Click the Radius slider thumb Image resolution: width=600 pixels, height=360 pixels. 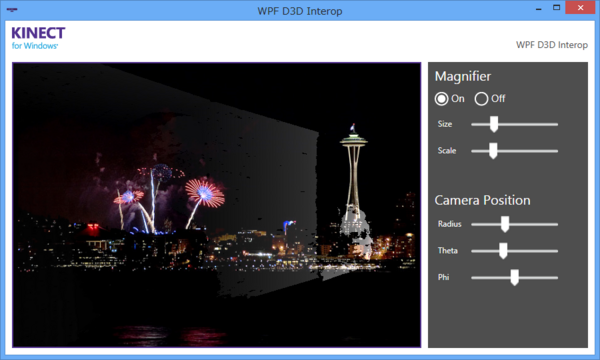[x=505, y=224]
